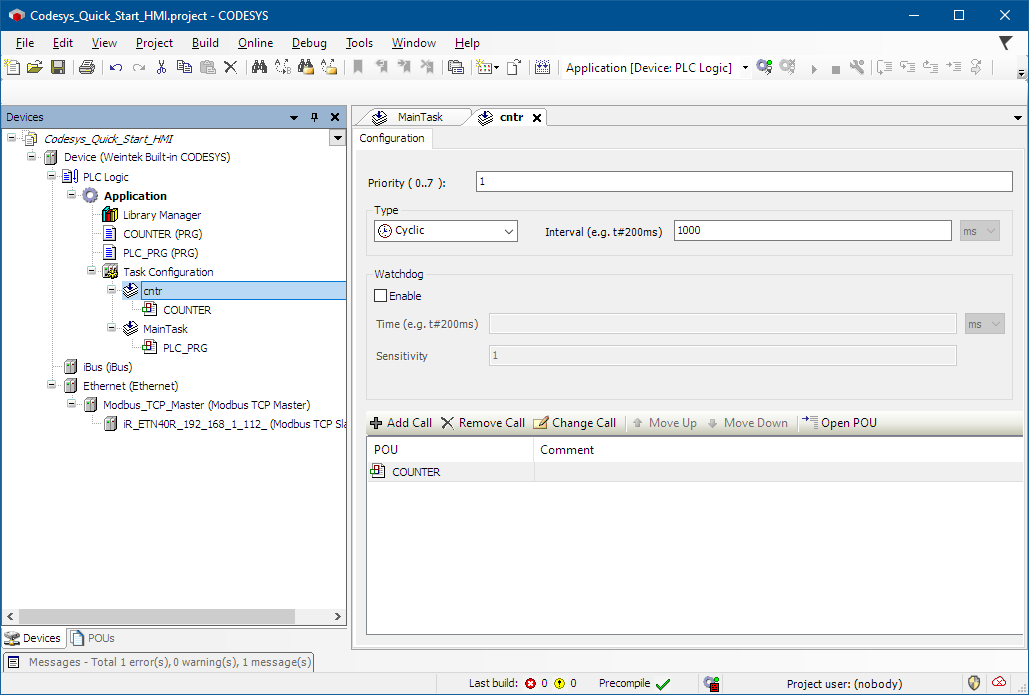1029x695 pixels.
Task: Open Find in Project with binoculars-folder icon
Action: tap(305, 67)
